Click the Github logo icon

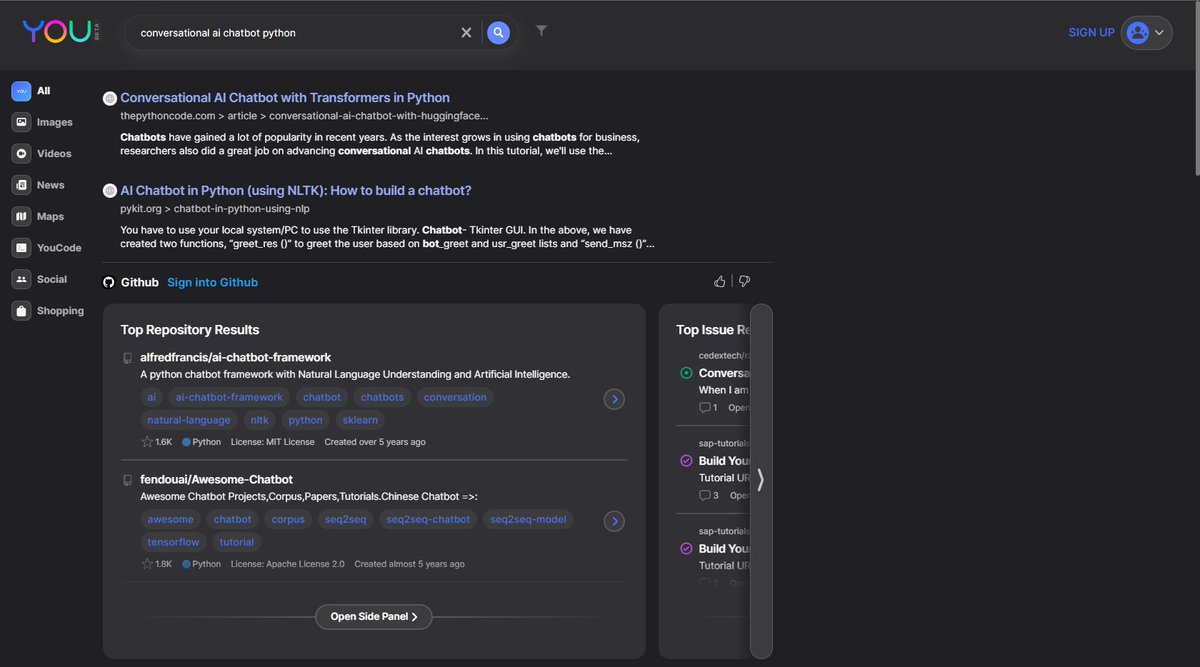click(109, 283)
